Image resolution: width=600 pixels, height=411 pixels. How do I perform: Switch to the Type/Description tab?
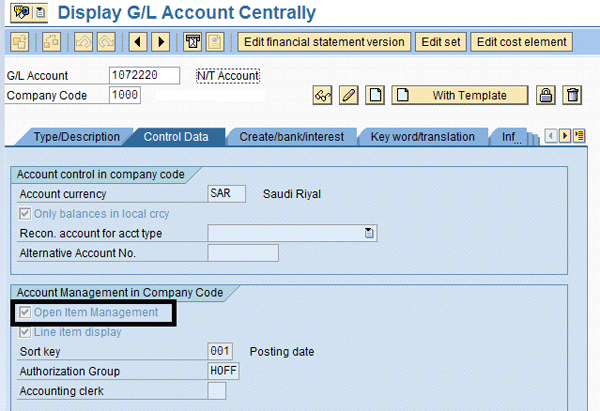[76, 137]
